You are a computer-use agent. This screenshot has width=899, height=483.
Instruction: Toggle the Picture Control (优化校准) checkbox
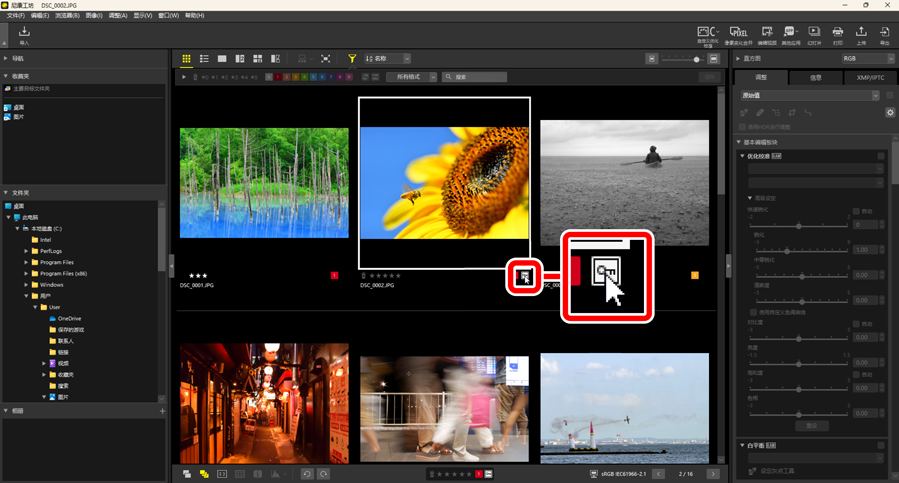[881, 156]
